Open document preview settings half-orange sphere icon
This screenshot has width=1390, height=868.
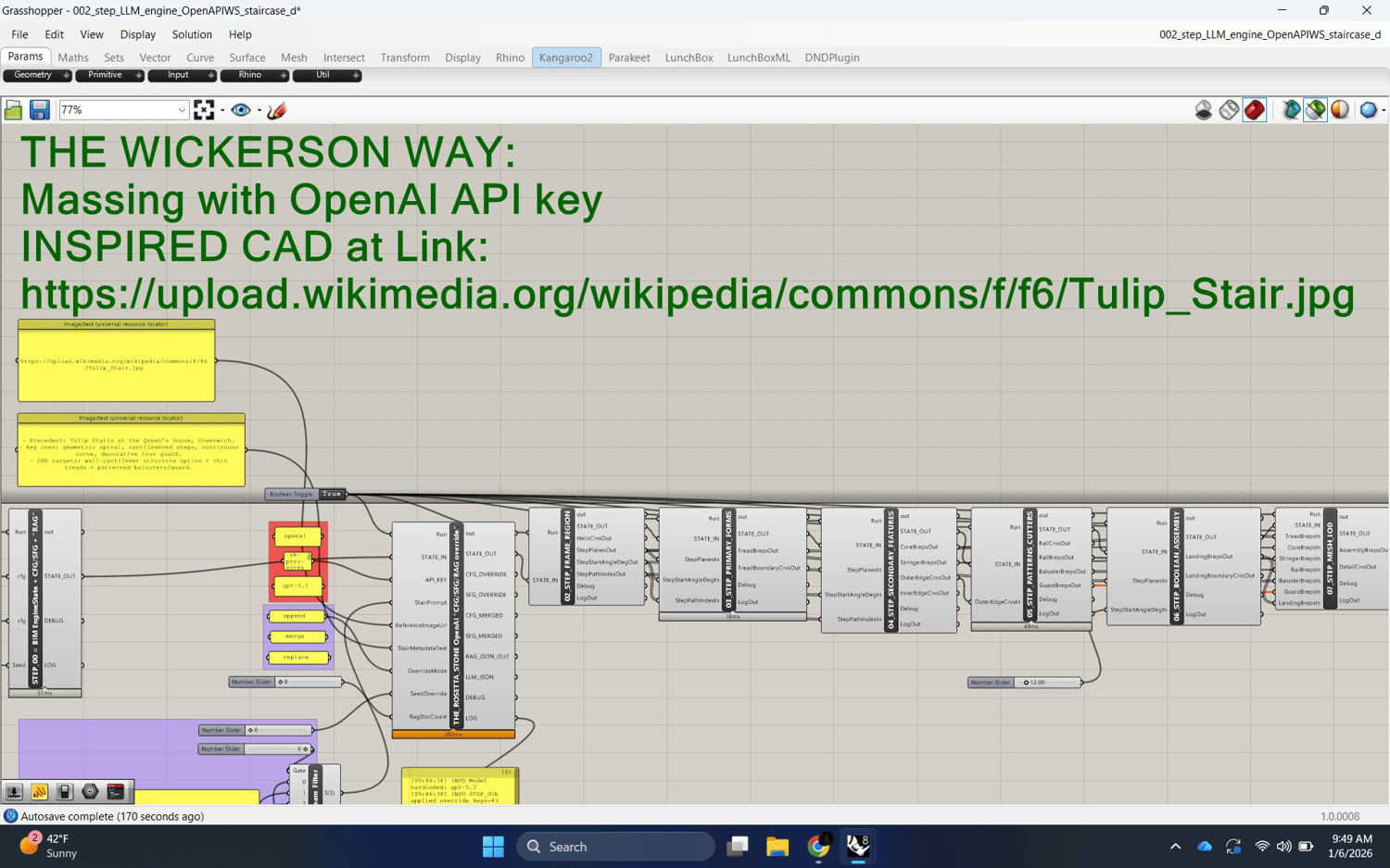(x=1340, y=110)
